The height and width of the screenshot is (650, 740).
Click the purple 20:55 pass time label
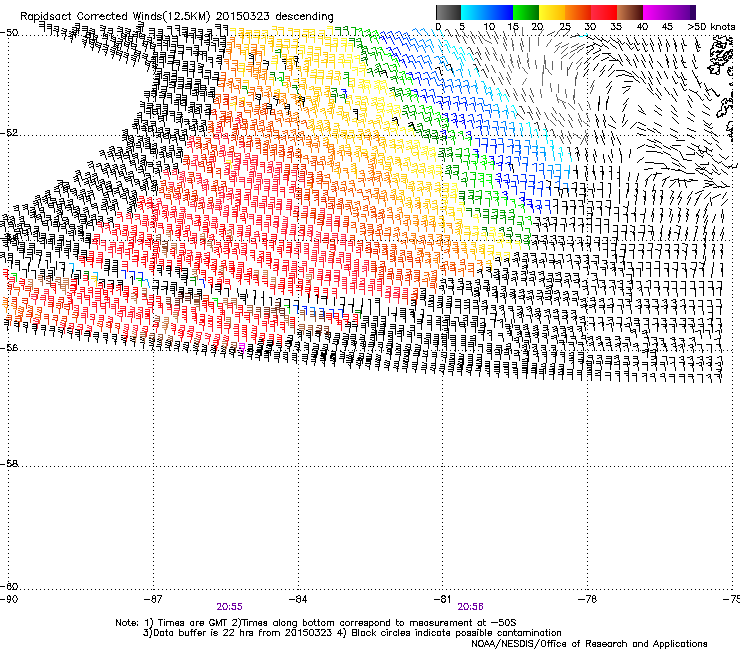click(x=229, y=607)
